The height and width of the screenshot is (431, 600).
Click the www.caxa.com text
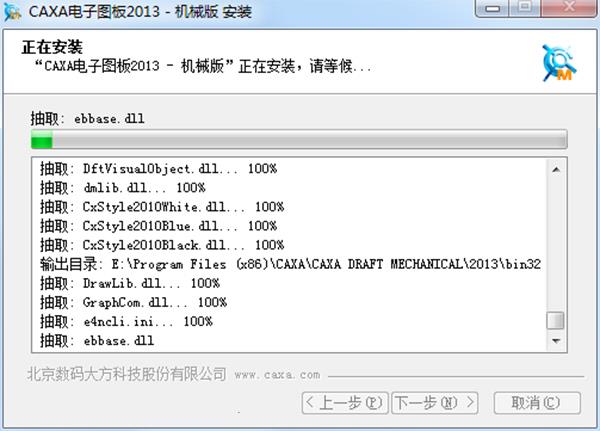[277, 374]
